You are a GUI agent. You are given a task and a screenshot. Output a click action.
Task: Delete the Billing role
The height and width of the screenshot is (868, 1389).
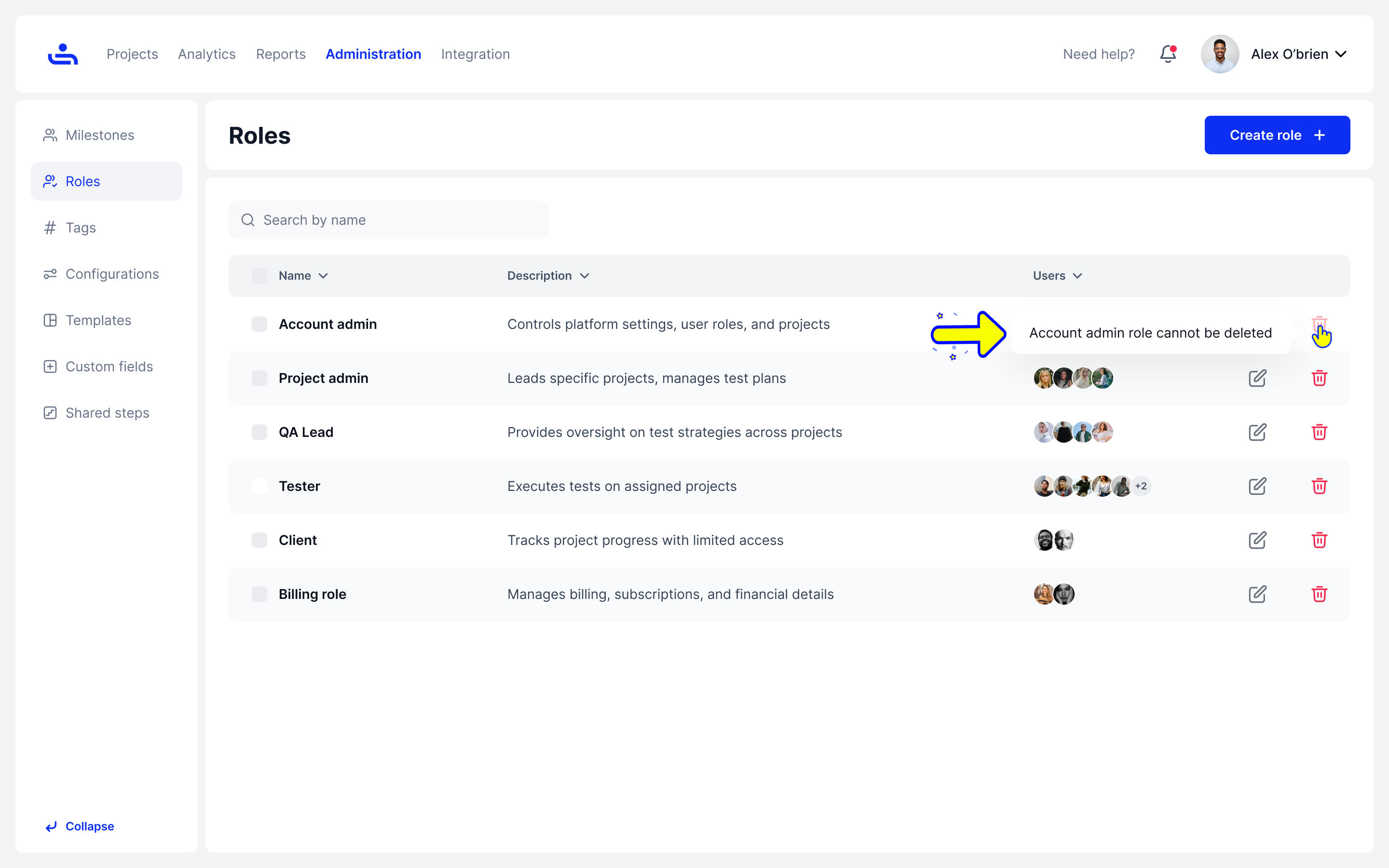click(x=1319, y=594)
